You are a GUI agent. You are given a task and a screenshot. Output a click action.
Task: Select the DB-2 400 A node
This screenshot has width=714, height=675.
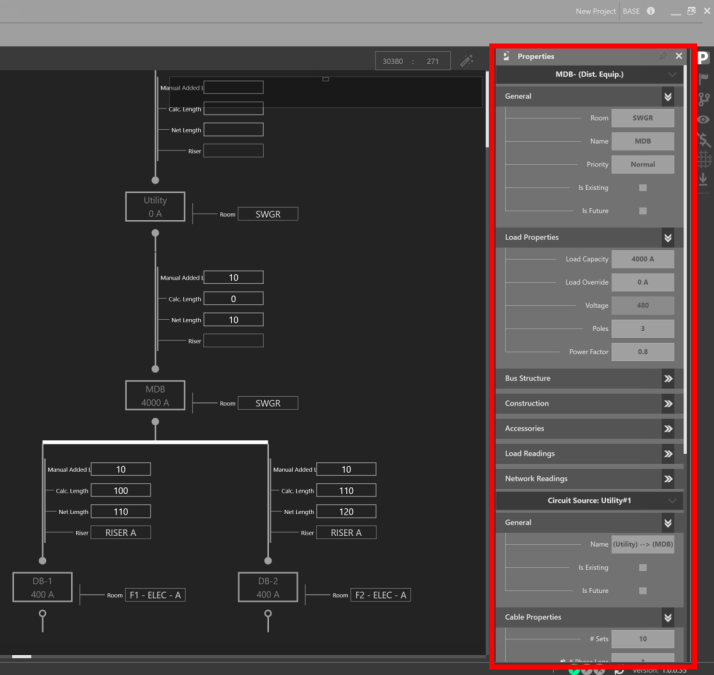coord(268,587)
